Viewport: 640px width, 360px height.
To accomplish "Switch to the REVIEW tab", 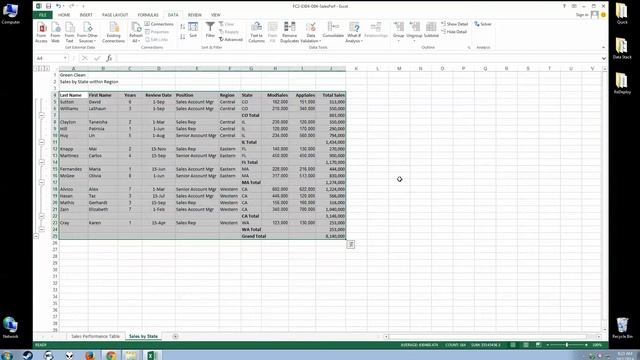I will pos(195,15).
